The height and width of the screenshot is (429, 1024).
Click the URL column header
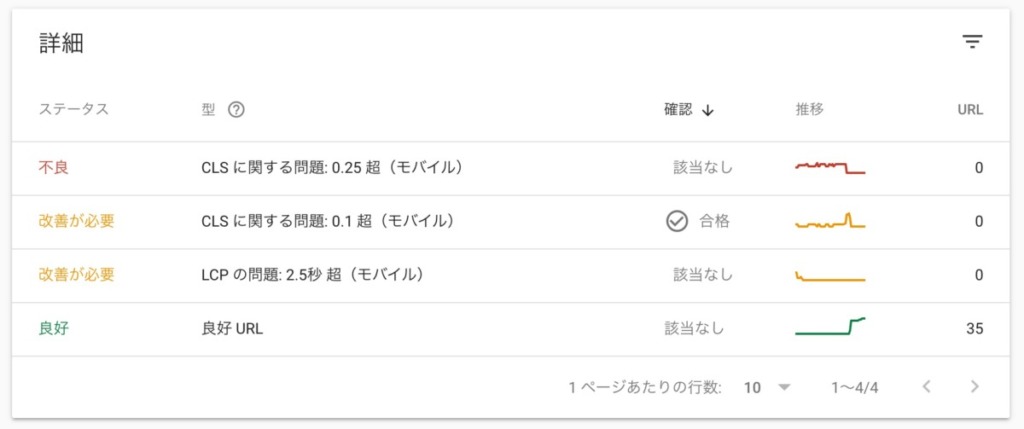click(970, 110)
